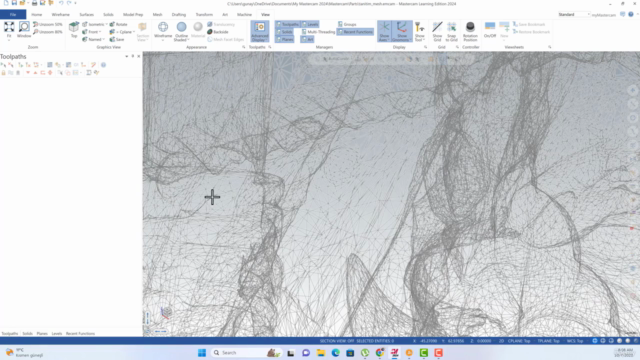The height and width of the screenshot is (360, 640).
Task: Click viewsheets On/Off icon
Action: click(490, 30)
